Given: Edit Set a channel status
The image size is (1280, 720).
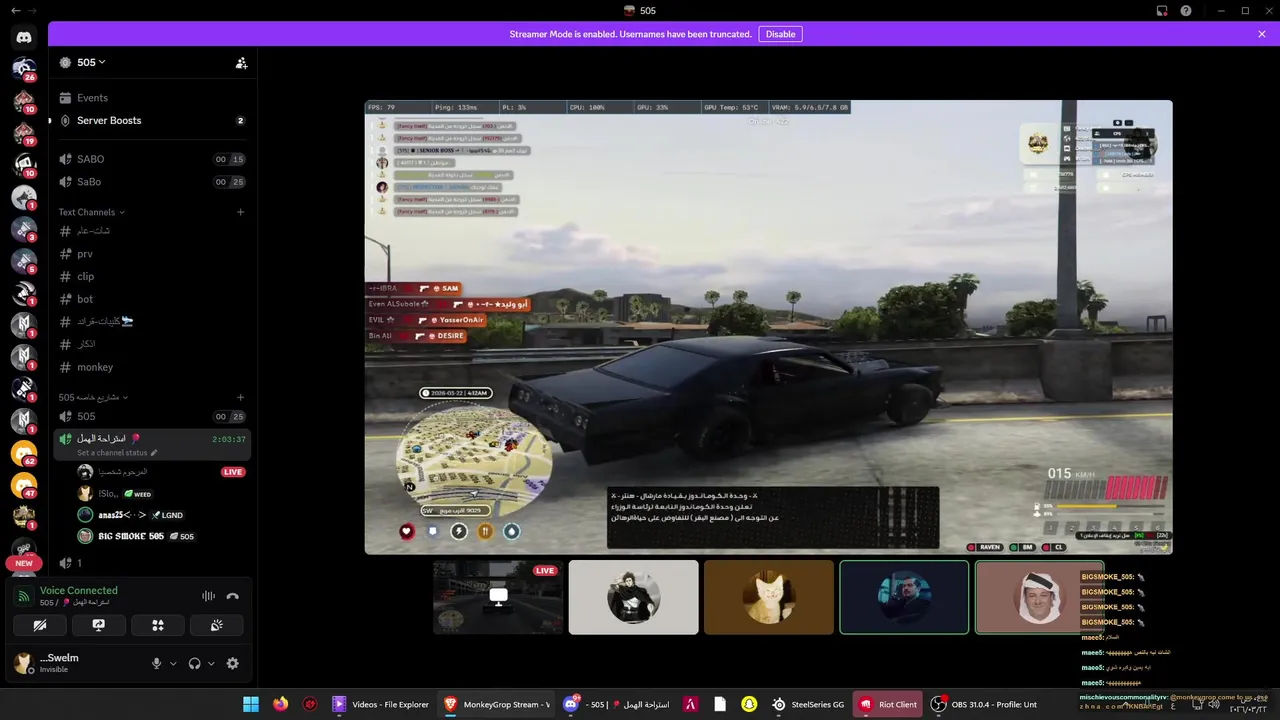Looking at the screenshot, I should point(117,453).
